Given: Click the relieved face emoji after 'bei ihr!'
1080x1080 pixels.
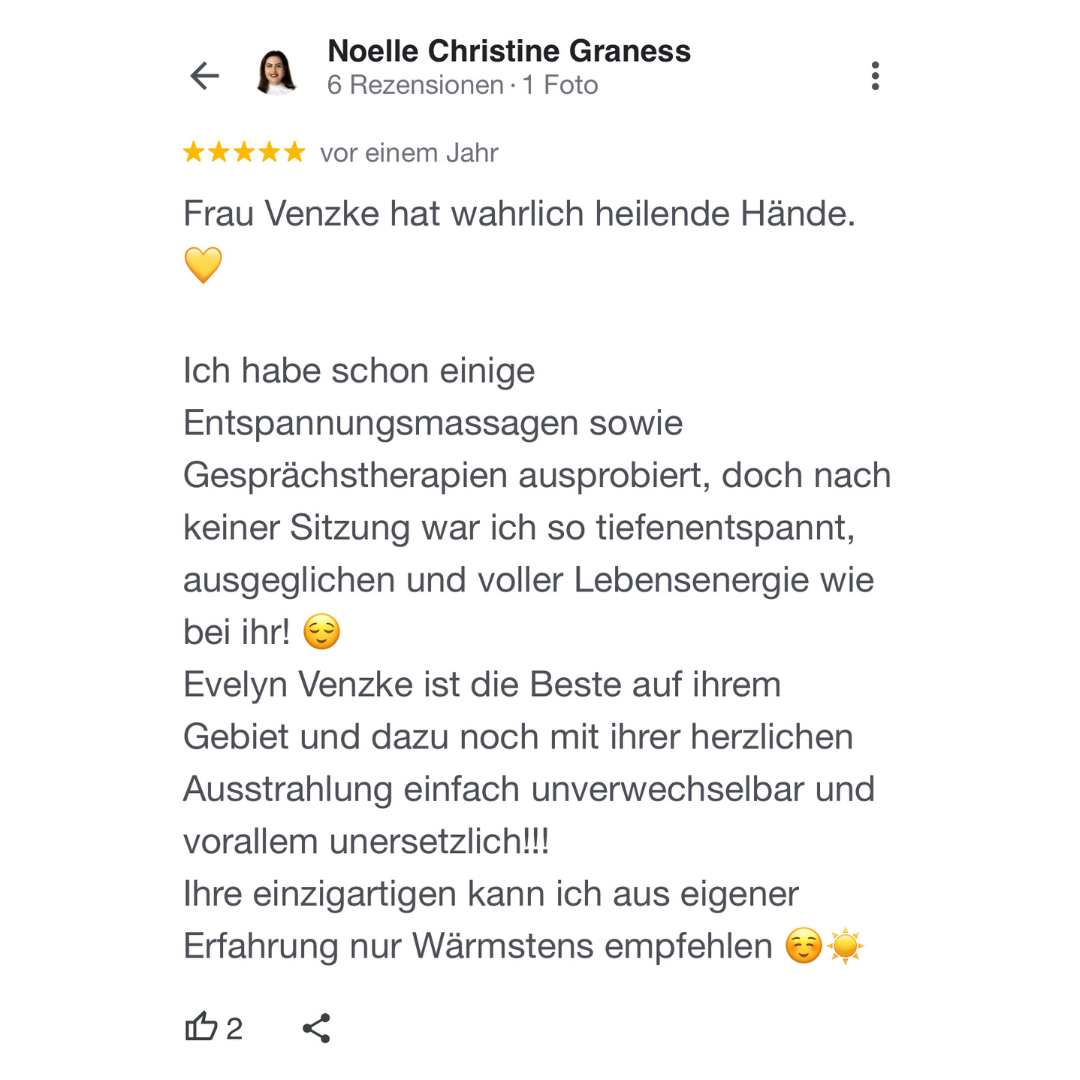Looking at the screenshot, I should (321, 632).
